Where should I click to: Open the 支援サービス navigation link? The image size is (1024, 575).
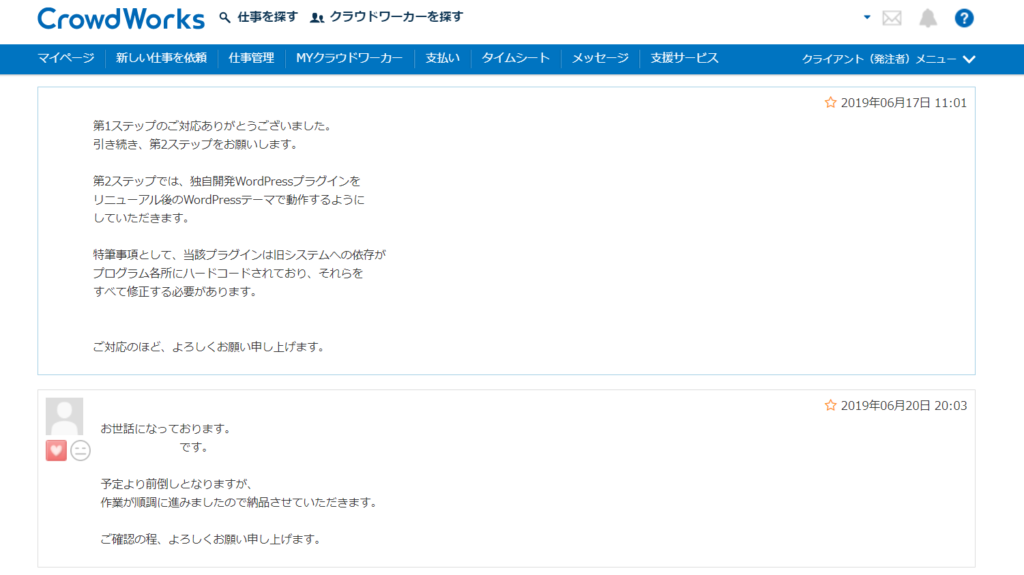pos(685,58)
